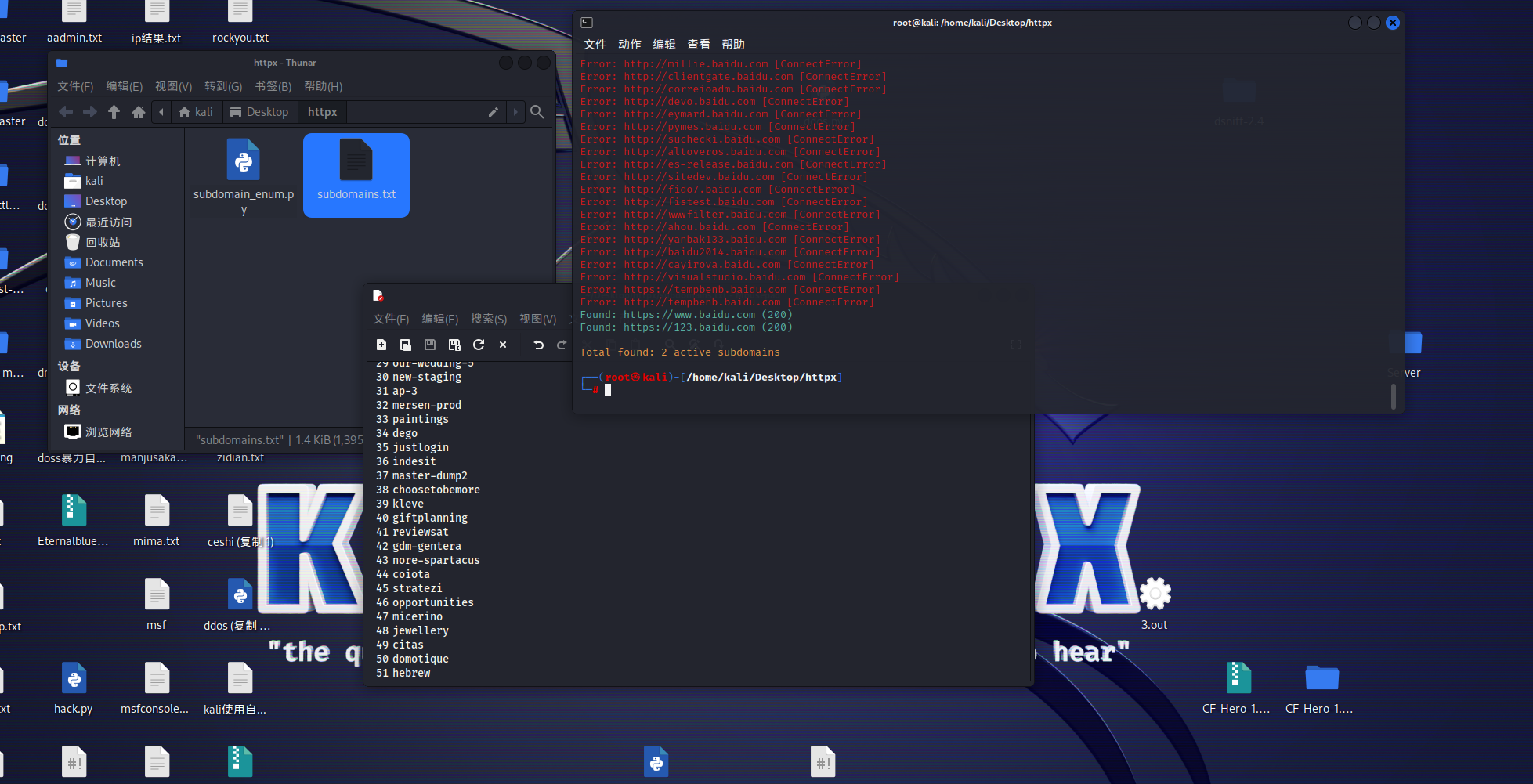The height and width of the screenshot is (784, 1533).
Task: Click reload icon in text editor
Action: click(x=479, y=345)
